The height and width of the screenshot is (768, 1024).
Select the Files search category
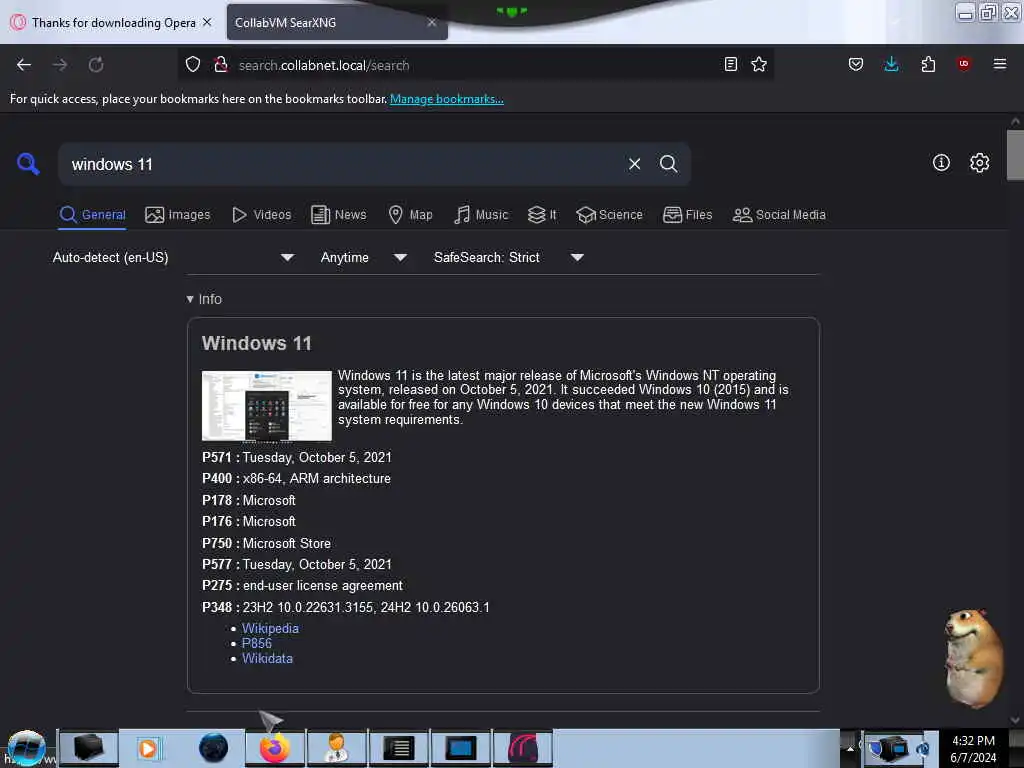[688, 215]
